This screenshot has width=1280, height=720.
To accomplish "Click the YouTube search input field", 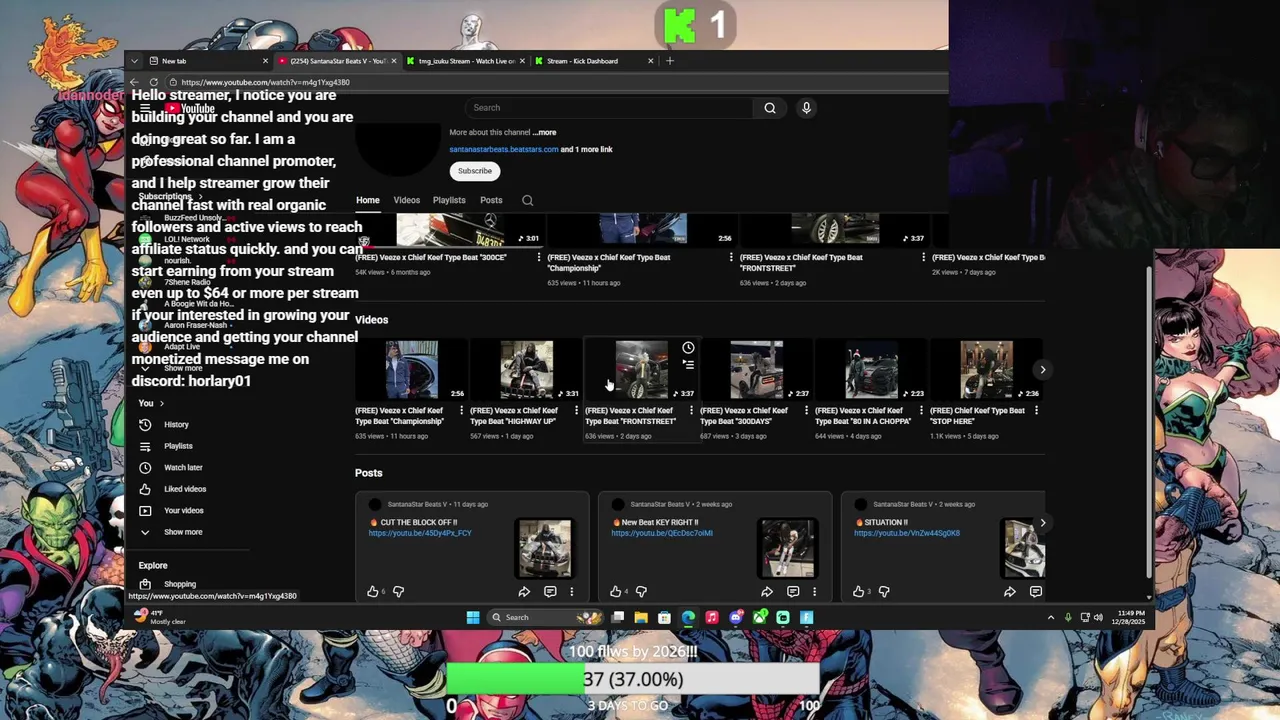I will (610, 108).
